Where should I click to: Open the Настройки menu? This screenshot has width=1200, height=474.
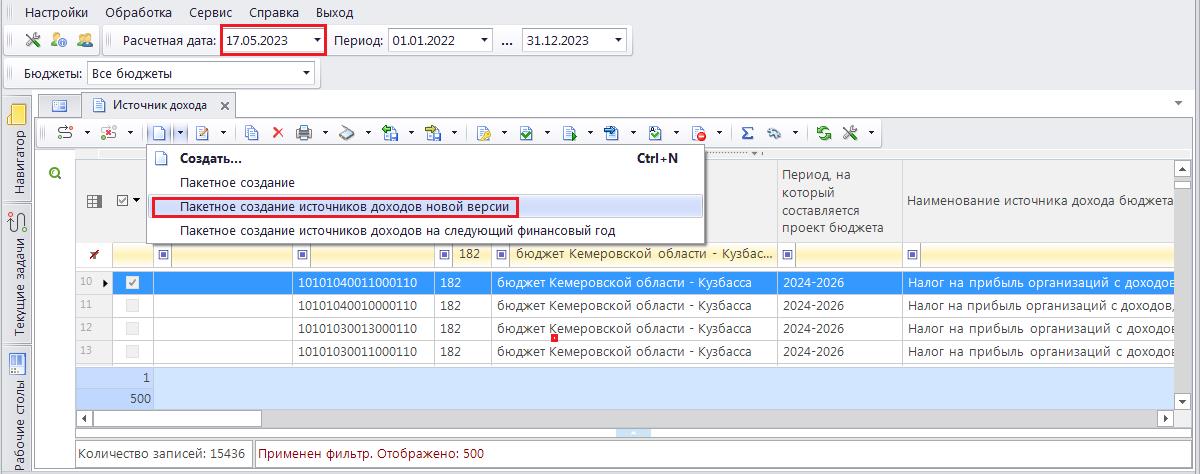(x=56, y=12)
